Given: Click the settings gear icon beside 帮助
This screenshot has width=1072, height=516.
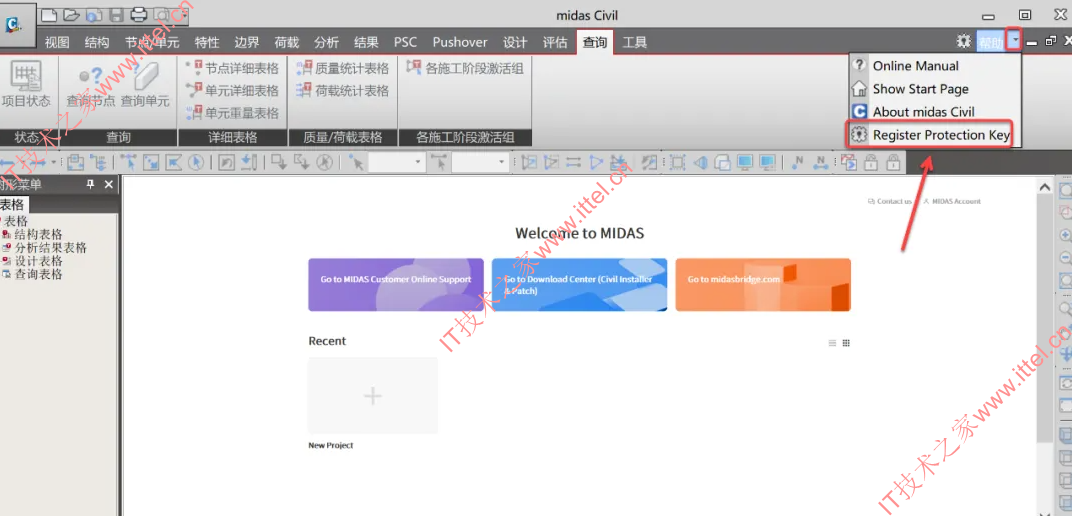Looking at the screenshot, I should (963, 42).
